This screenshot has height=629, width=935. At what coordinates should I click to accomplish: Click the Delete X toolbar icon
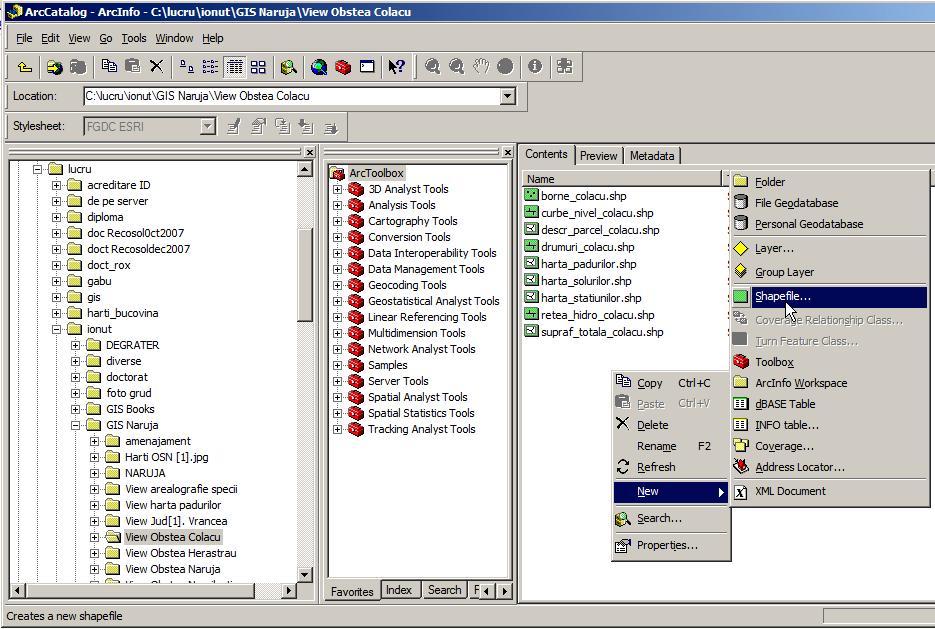(156, 66)
